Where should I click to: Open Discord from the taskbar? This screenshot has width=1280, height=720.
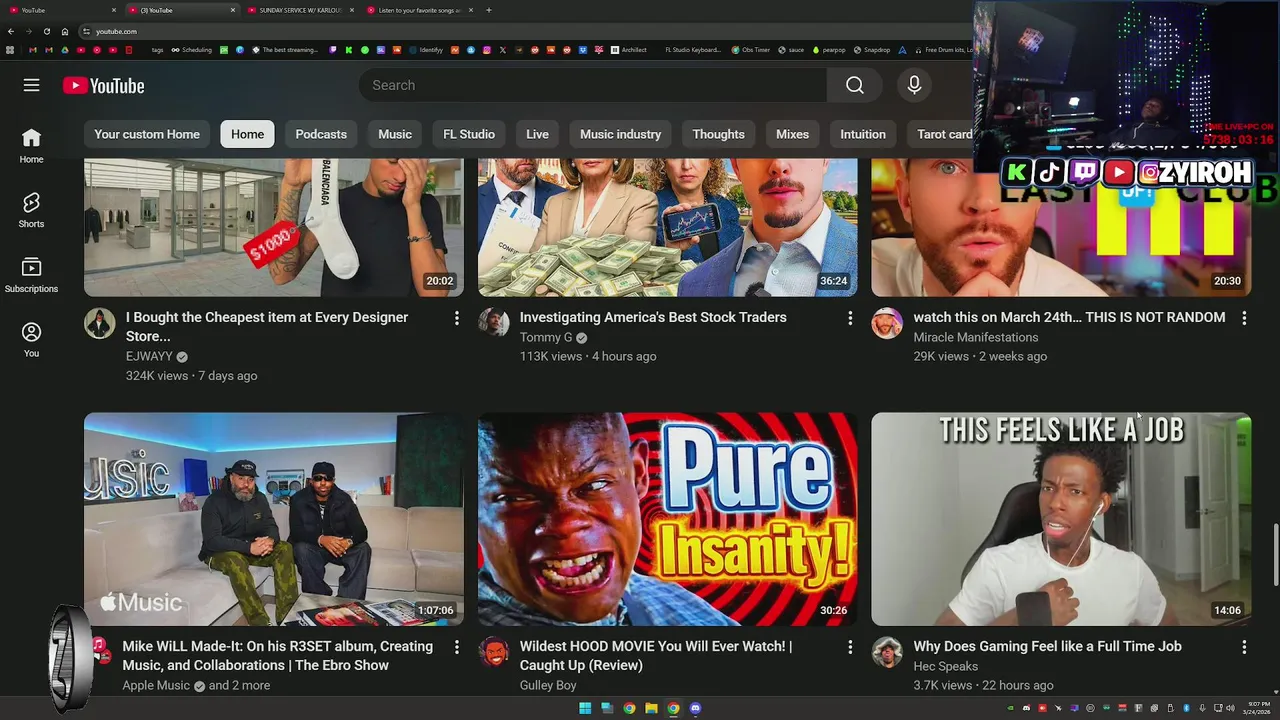pos(695,708)
